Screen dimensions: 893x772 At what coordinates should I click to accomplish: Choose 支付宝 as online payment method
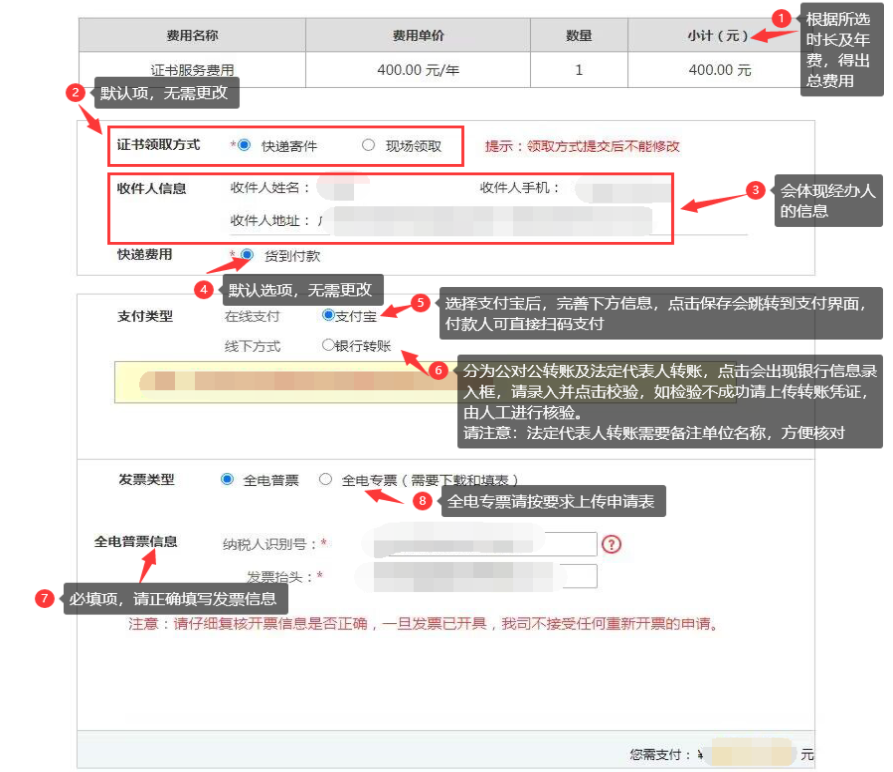point(330,315)
